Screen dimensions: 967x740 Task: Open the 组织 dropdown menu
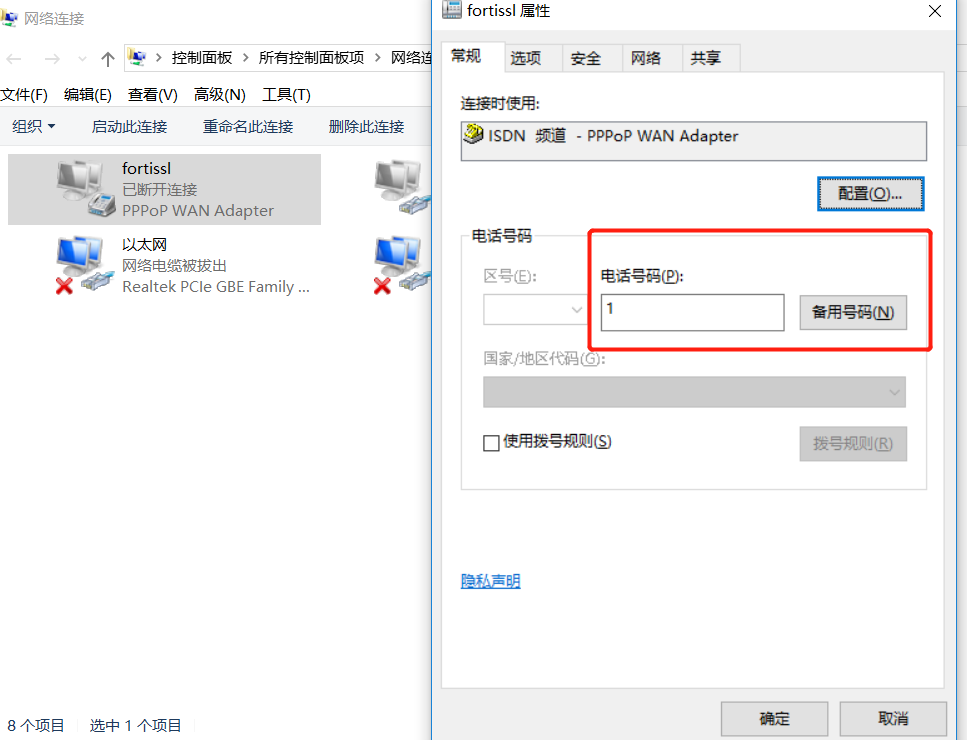coord(33,126)
